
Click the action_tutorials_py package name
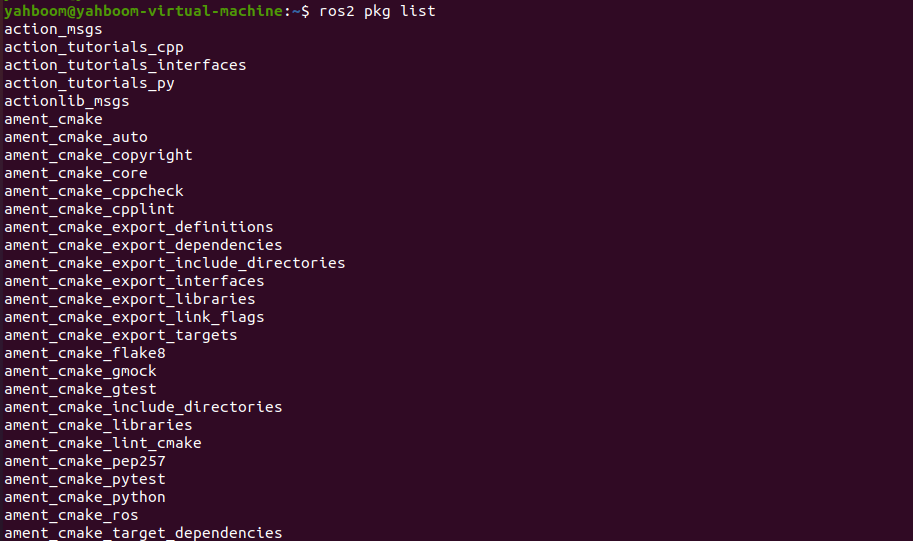[x=89, y=83]
